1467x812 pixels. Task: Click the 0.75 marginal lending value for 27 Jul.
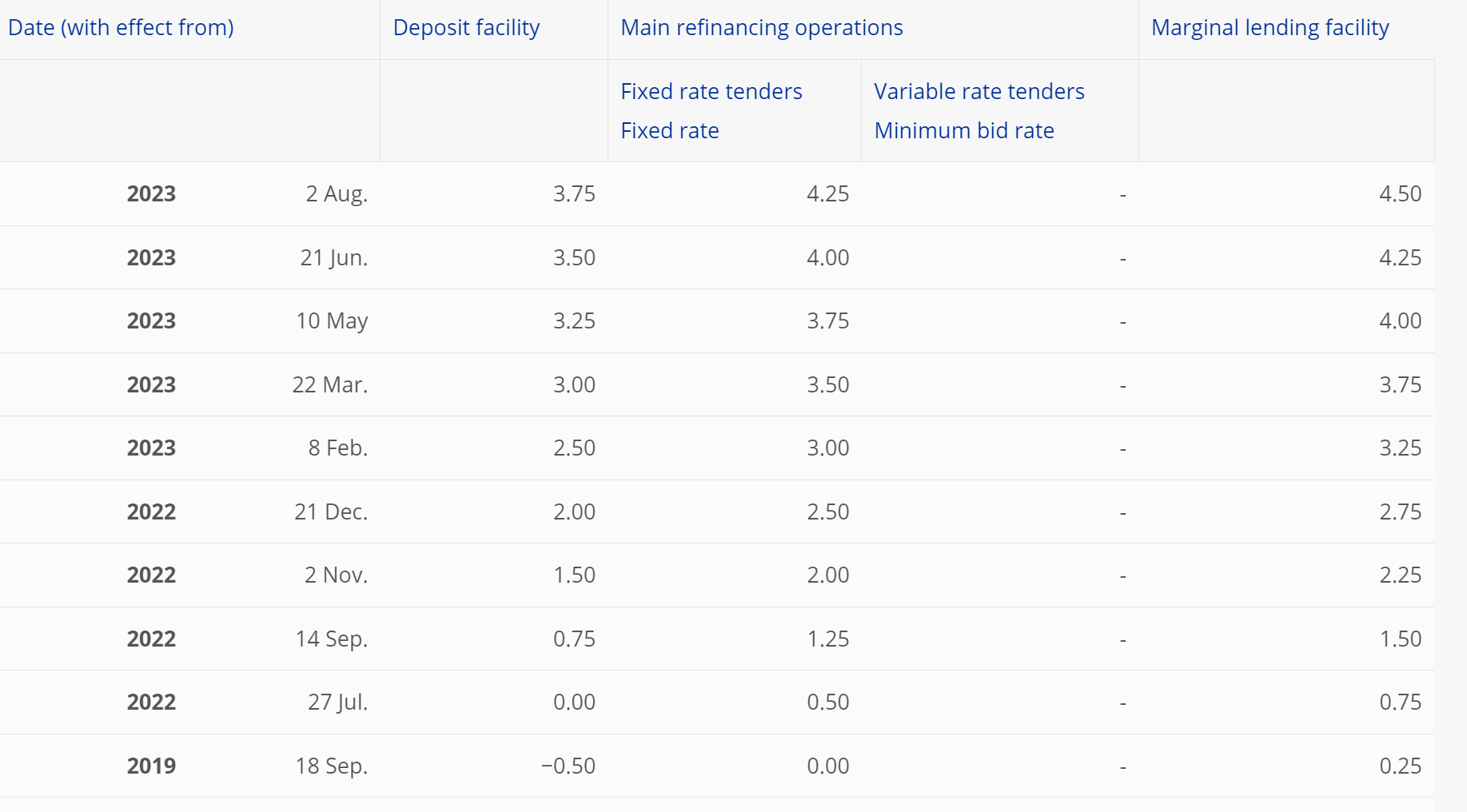click(1400, 703)
